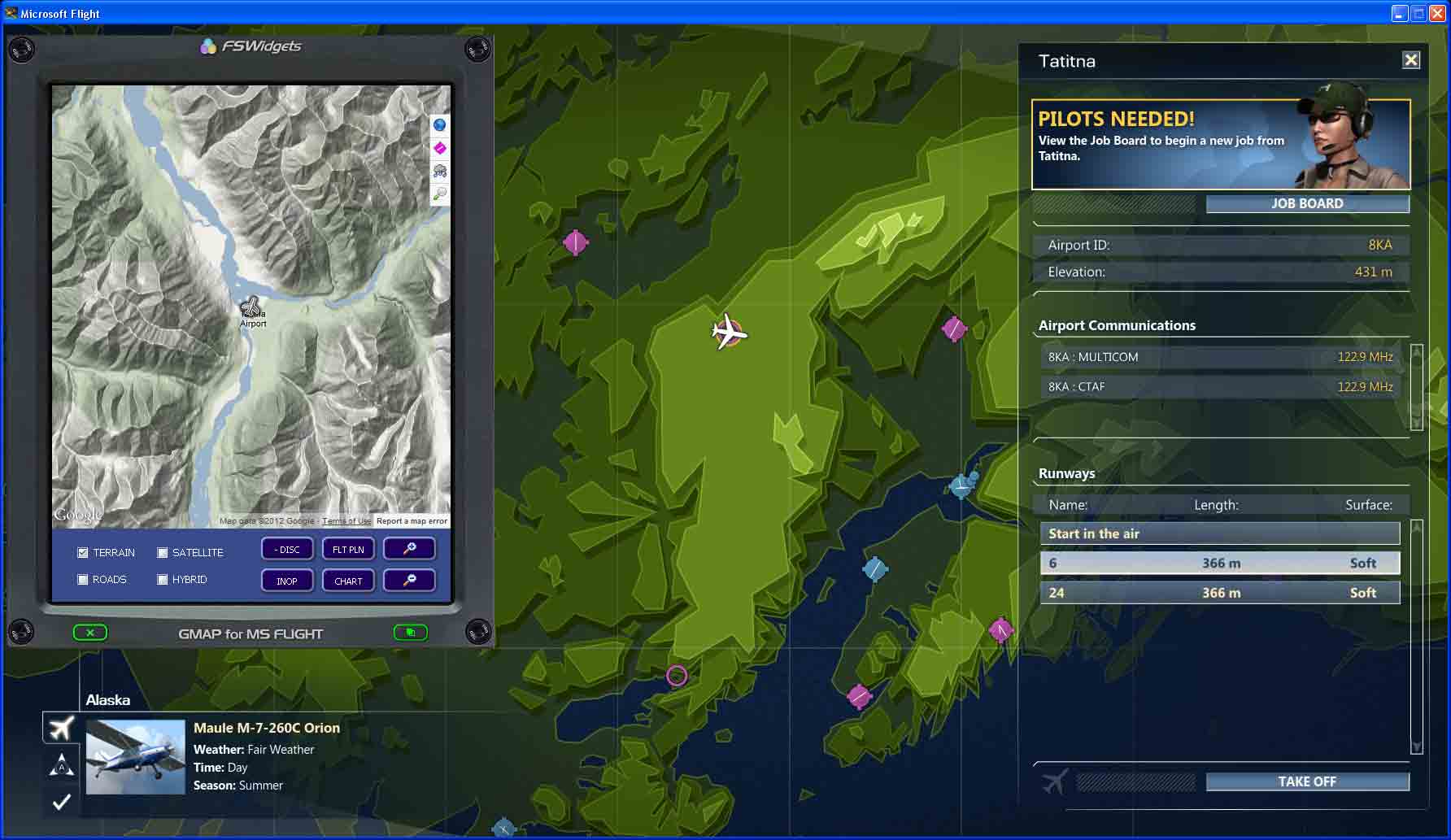This screenshot has height=840, width=1451.
Task: Click the checkmark icon in left sidebar
Action: (x=61, y=802)
